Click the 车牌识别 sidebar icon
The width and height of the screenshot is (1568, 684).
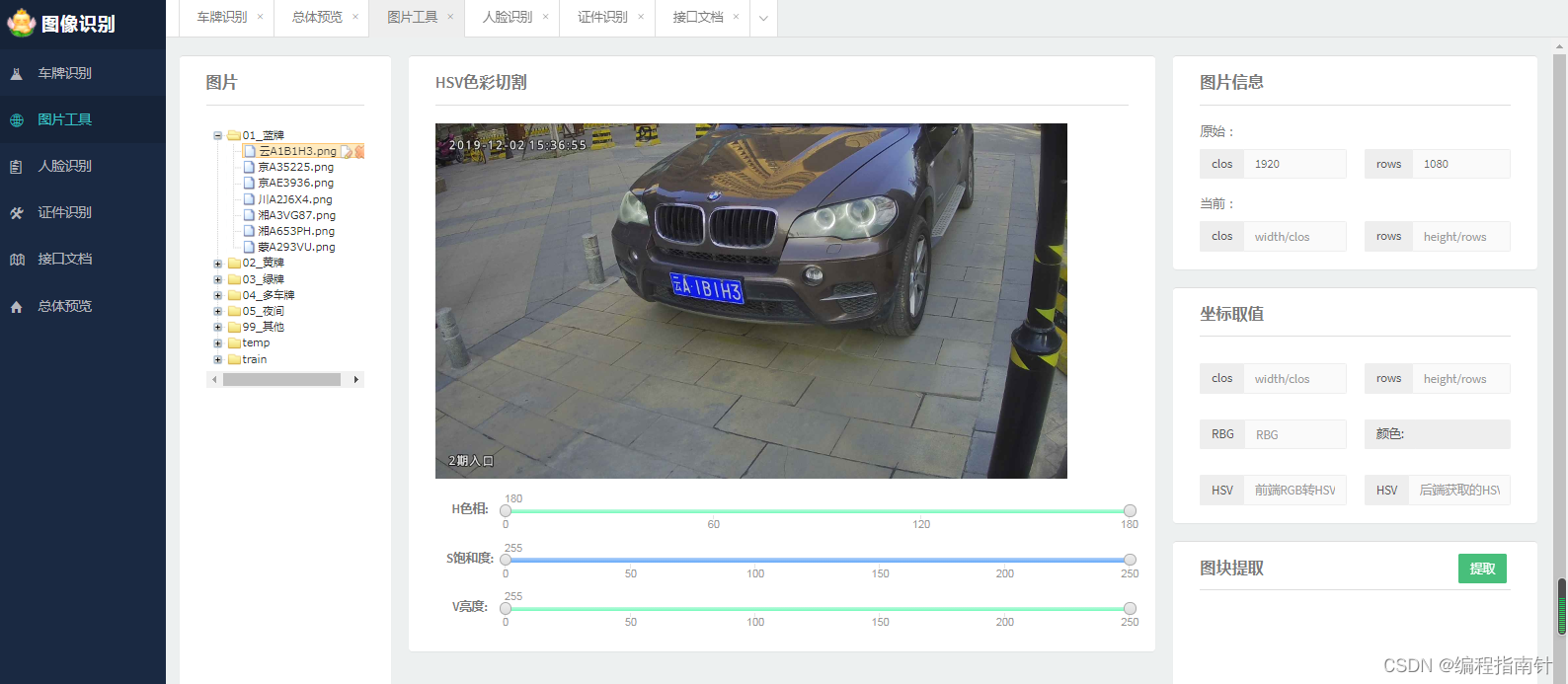pyautogui.click(x=17, y=73)
